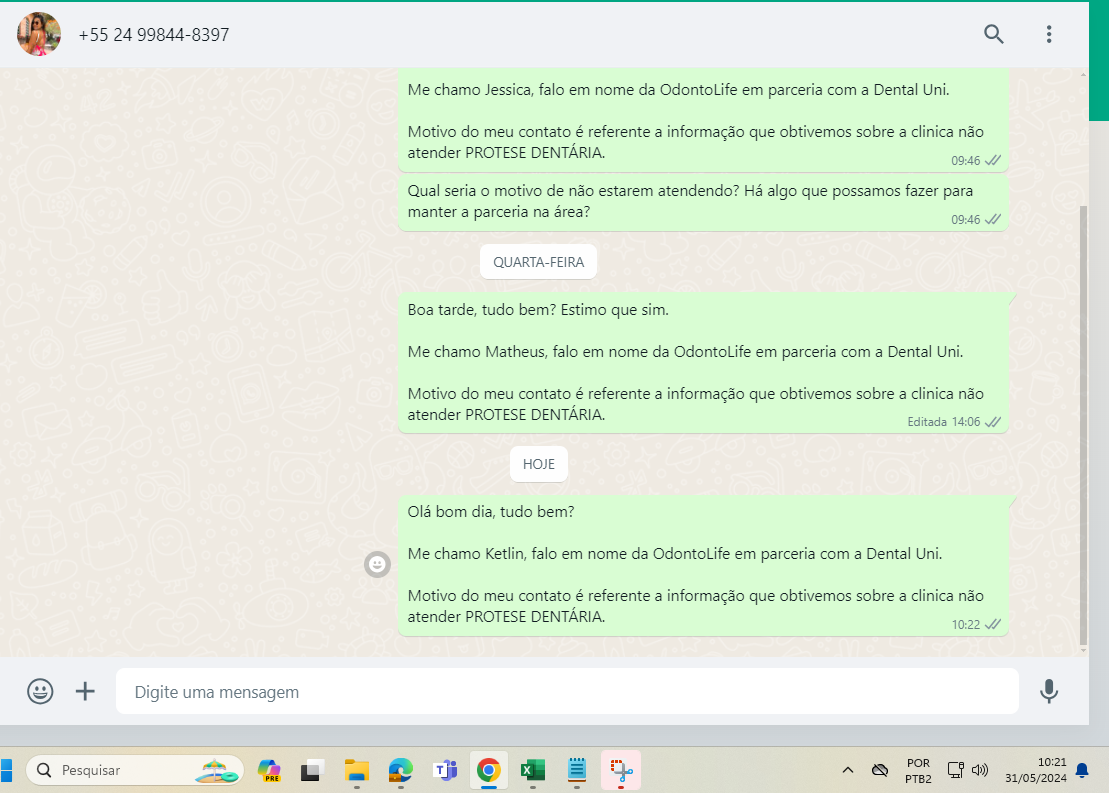1109x793 pixels.
Task: Open Task View on the taskbar
Action: click(312, 770)
